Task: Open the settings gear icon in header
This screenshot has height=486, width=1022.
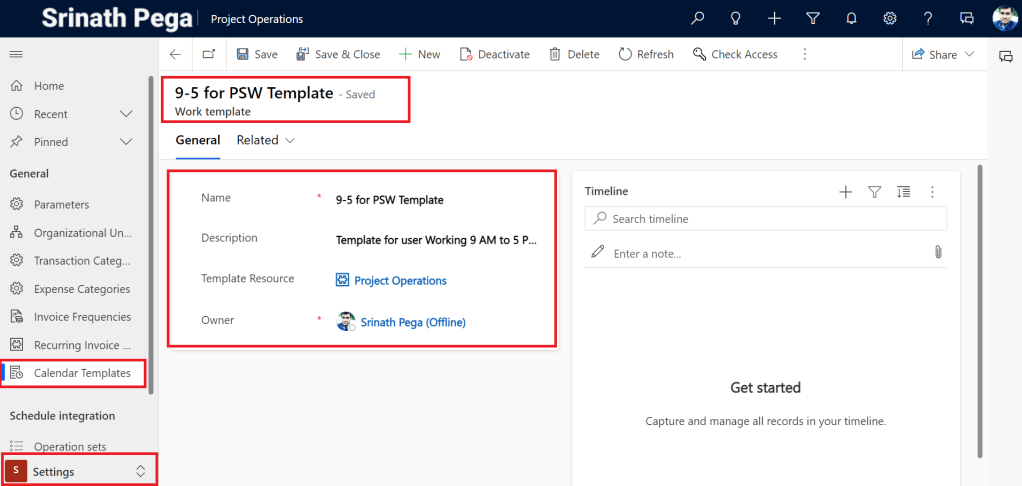Action: click(889, 18)
